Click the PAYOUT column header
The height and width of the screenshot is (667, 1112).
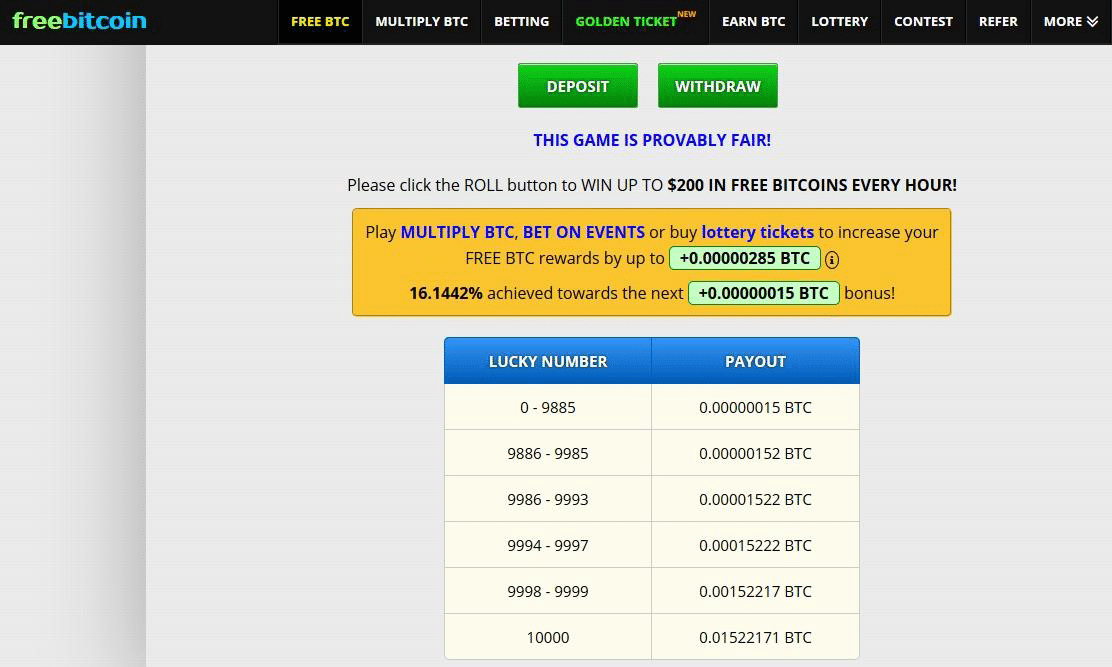pyautogui.click(x=755, y=361)
